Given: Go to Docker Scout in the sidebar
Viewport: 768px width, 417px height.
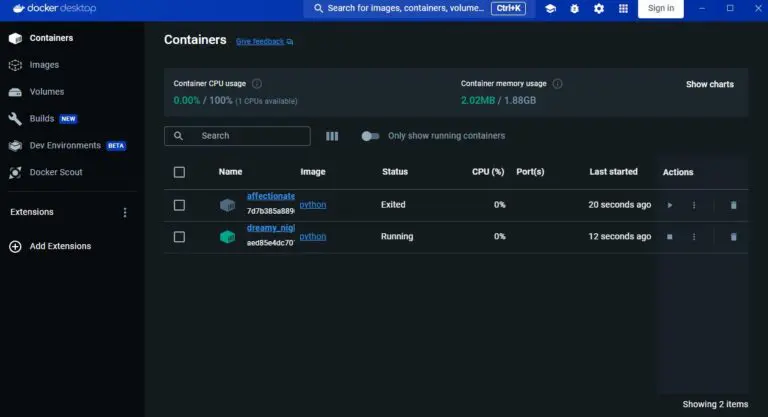Looking at the screenshot, I should pyautogui.click(x=56, y=172).
